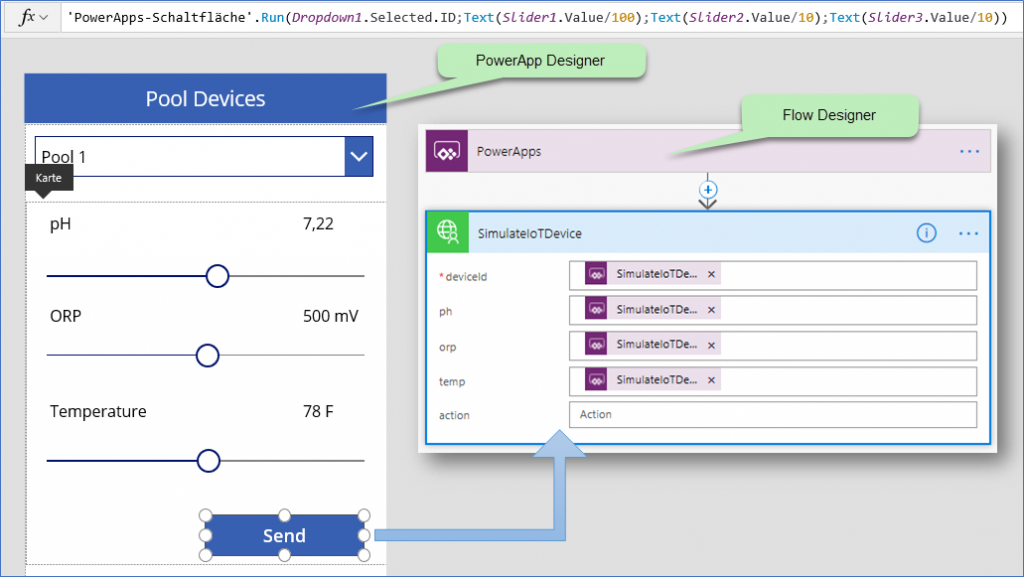Select the pH label

pyautogui.click(x=61, y=225)
